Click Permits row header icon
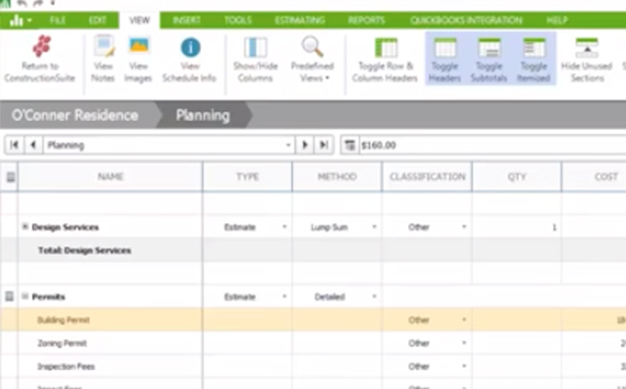 9,296
